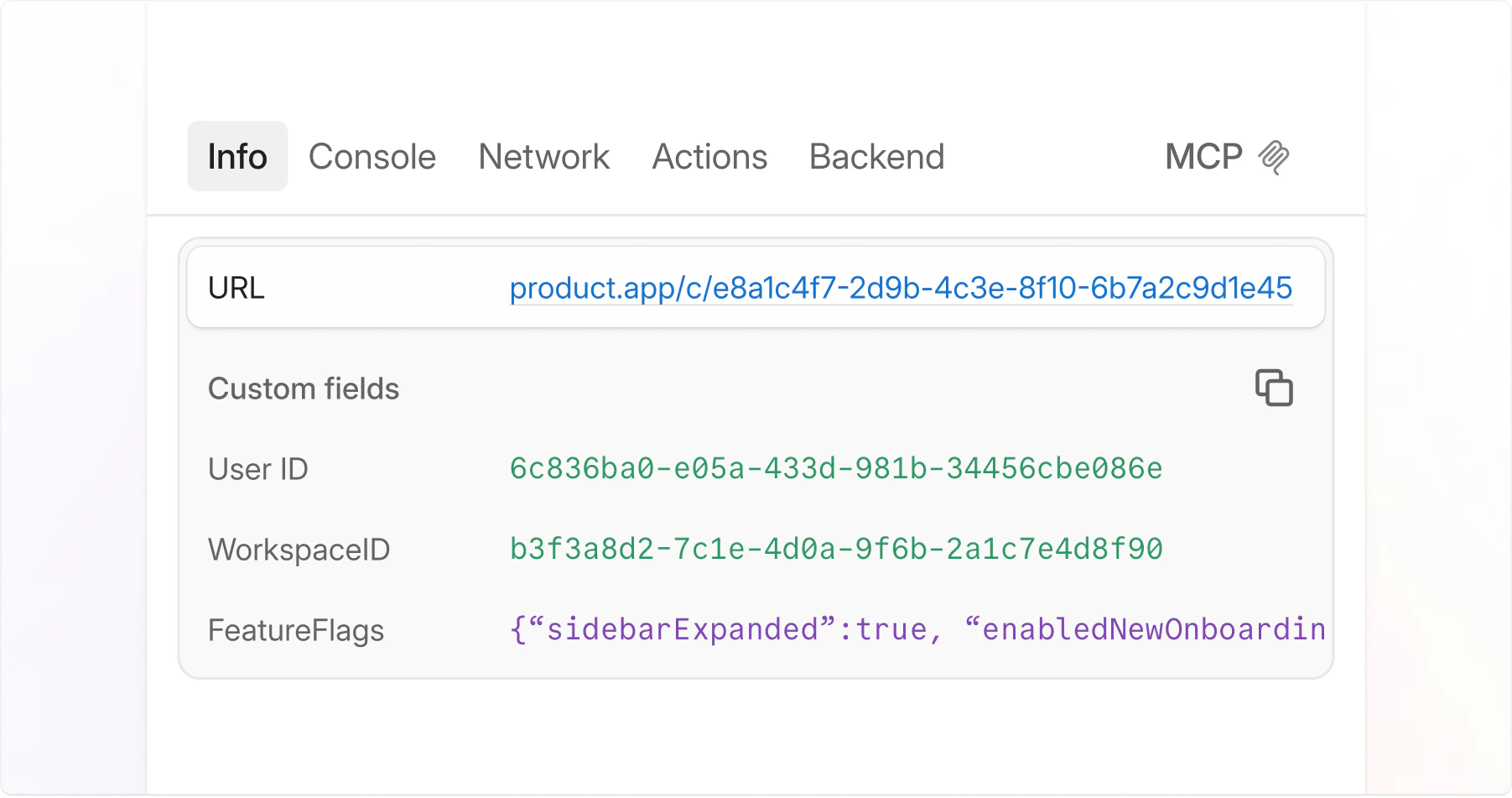Click the WorkspaceID label
This screenshot has width=1512, height=798.
click(x=299, y=550)
